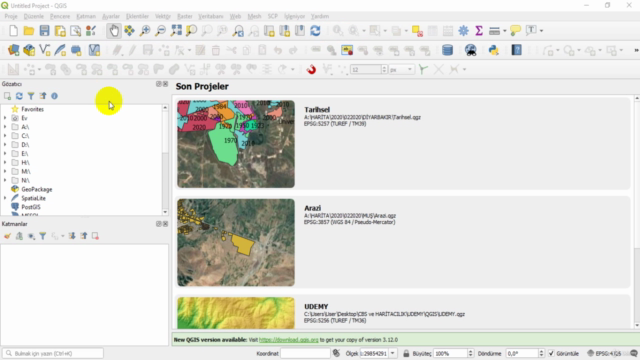Click the Büyüteç magnifier value field
This screenshot has width=640, height=360.
point(450,353)
